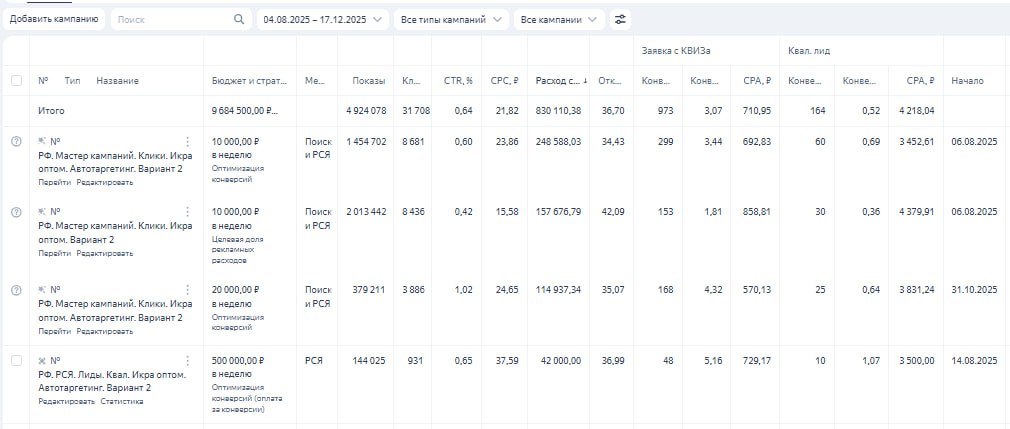
Task: Sort by the "Расход" column header
Action: pos(558,81)
